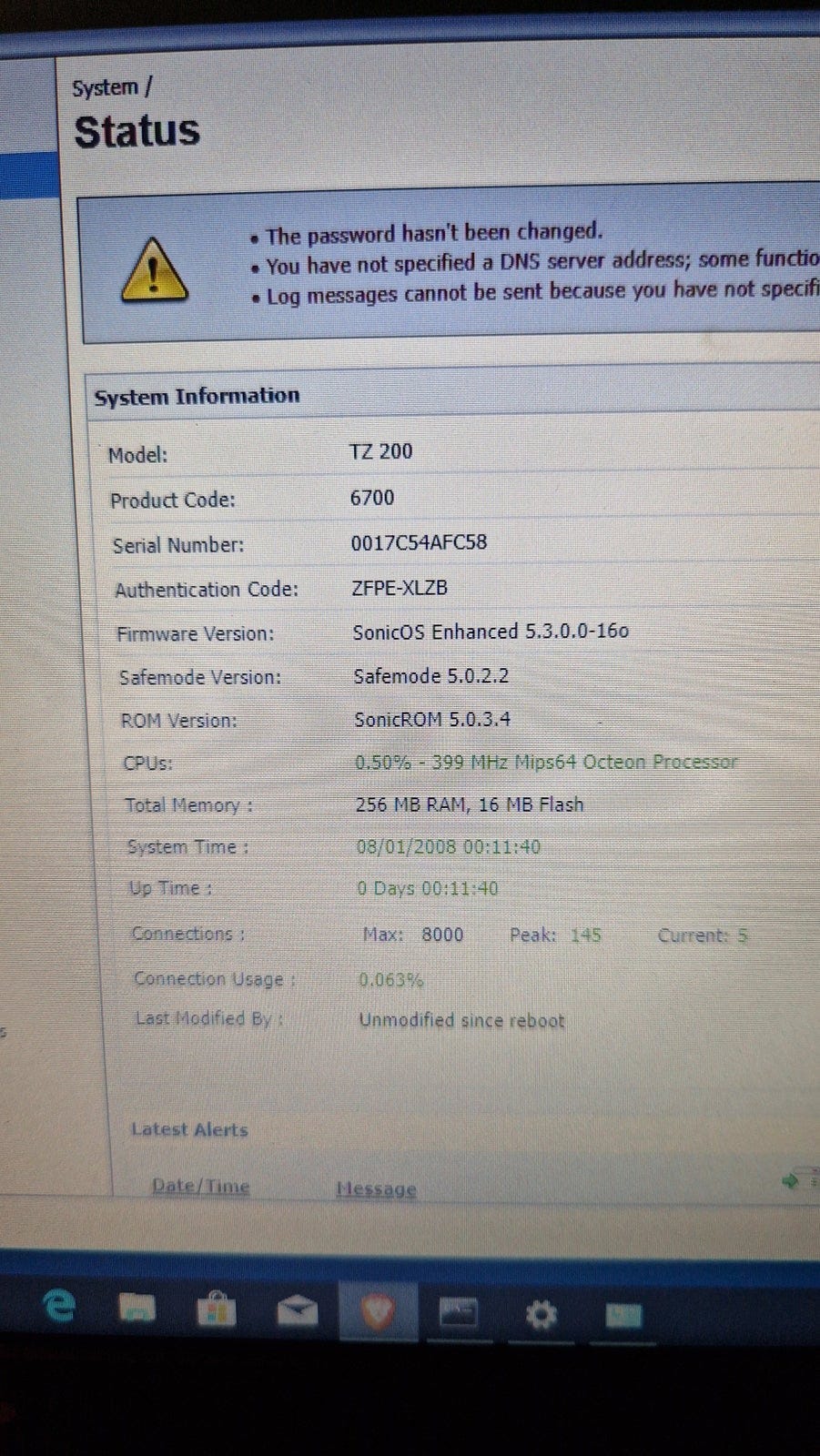Sort alerts by Date/Time column

point(200,1186)
